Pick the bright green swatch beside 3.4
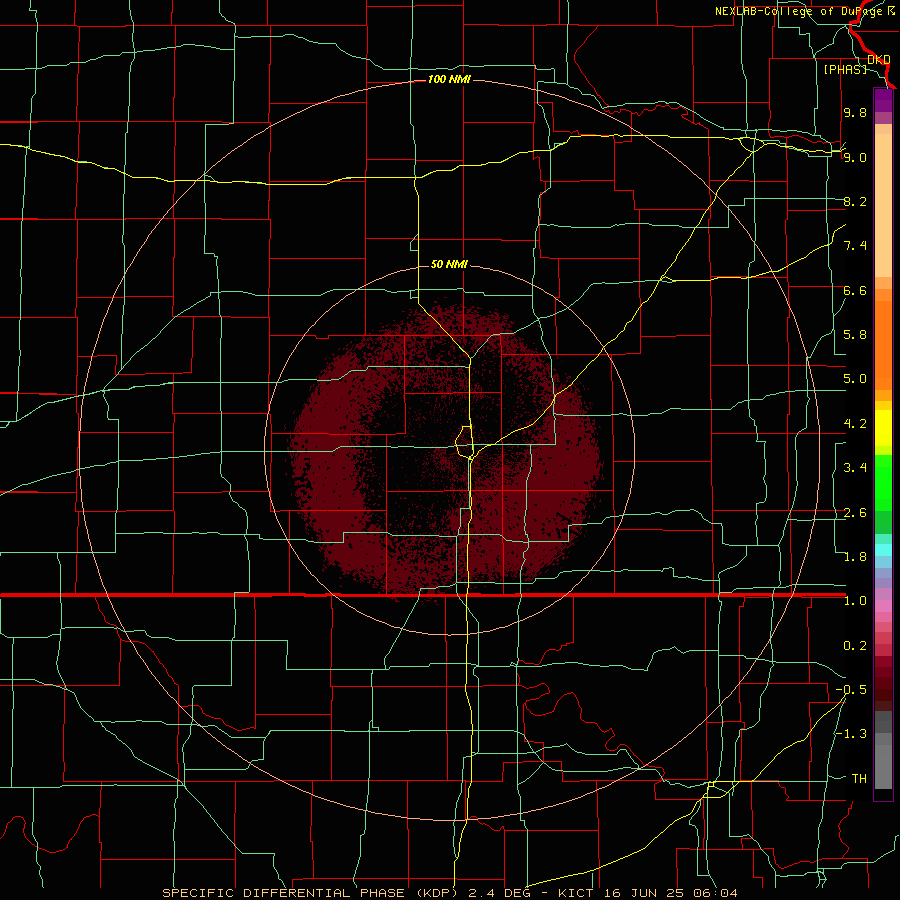 click(883, 482)
